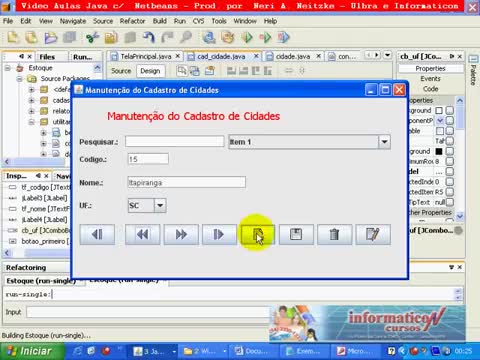Close the cad_cidade.java editor tab
The width and height of the screenshot is (480, 360).
click(256, 56)
